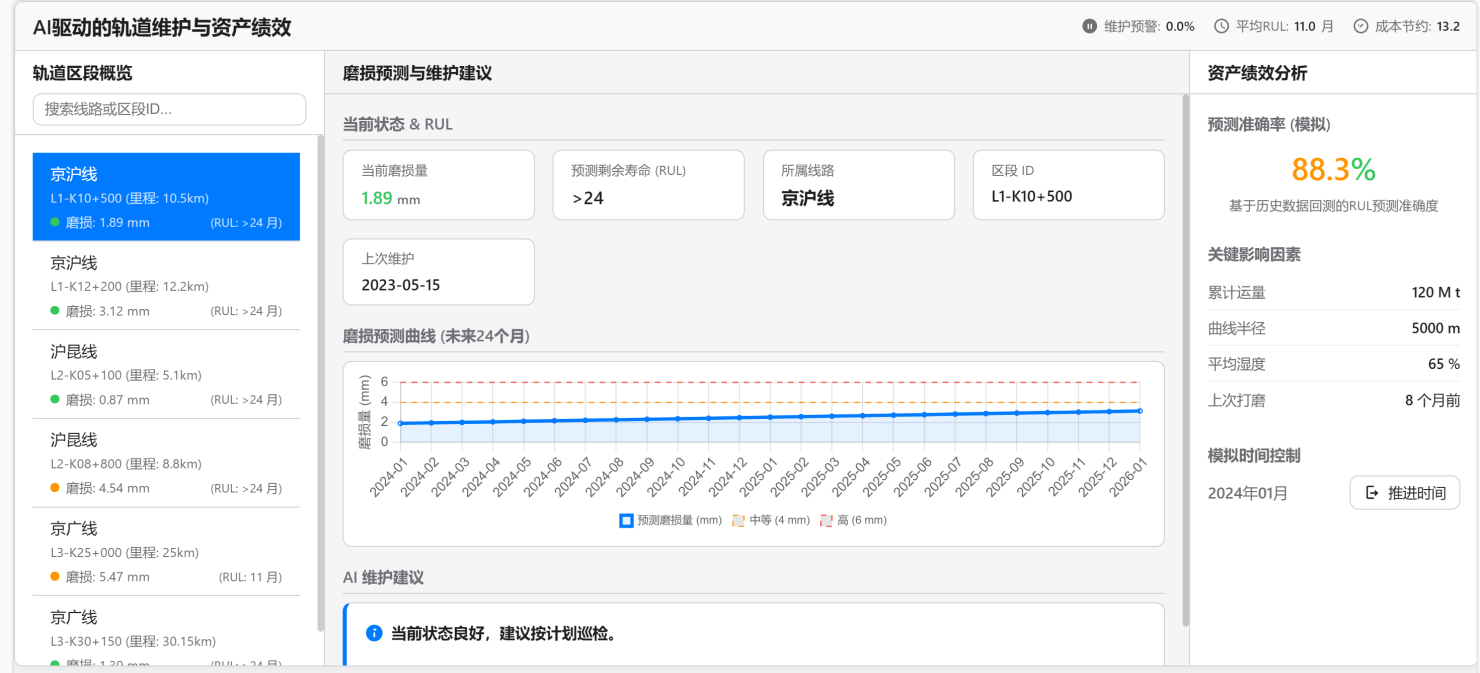The width and height of the screenshot is (1480, 673).
Task: Click orange status dot of L3-K25+000
Action: [x=55, y=576]
